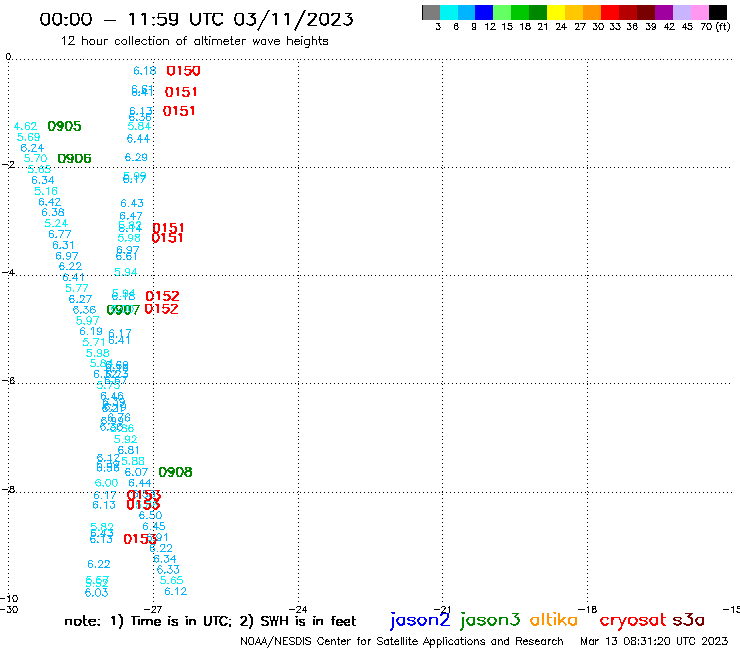Click the wave height value '6.12'
The width and height of the screenshot is (740, 650).
coord(176,591)
